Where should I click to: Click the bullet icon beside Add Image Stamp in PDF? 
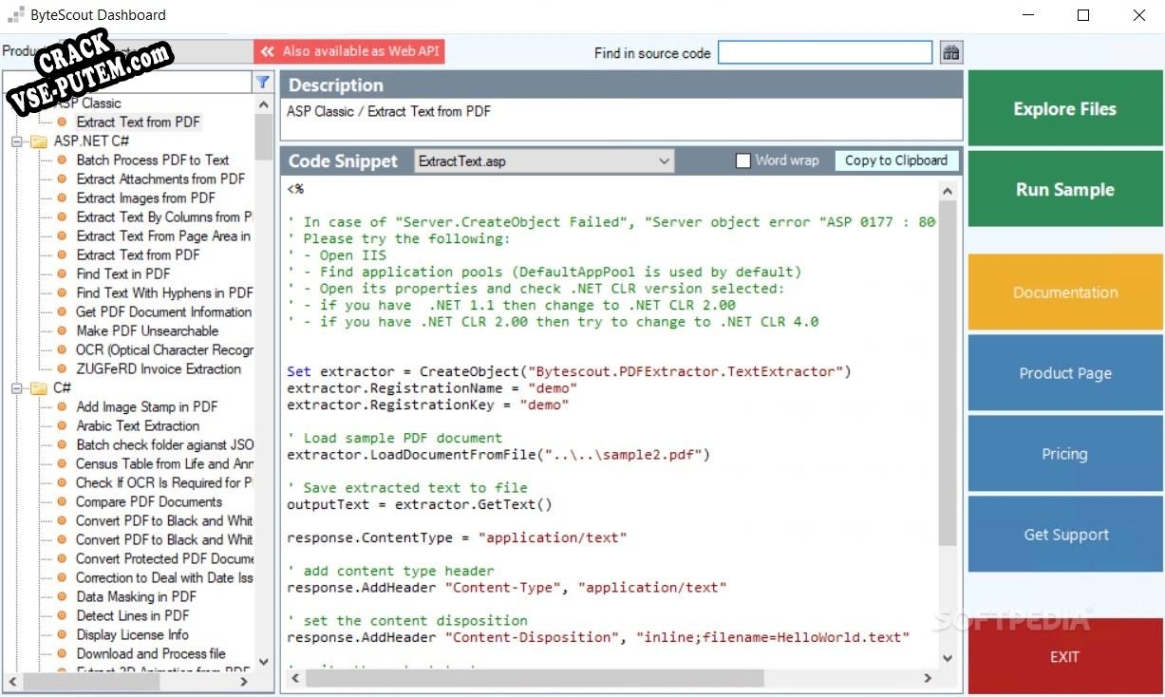62,406
